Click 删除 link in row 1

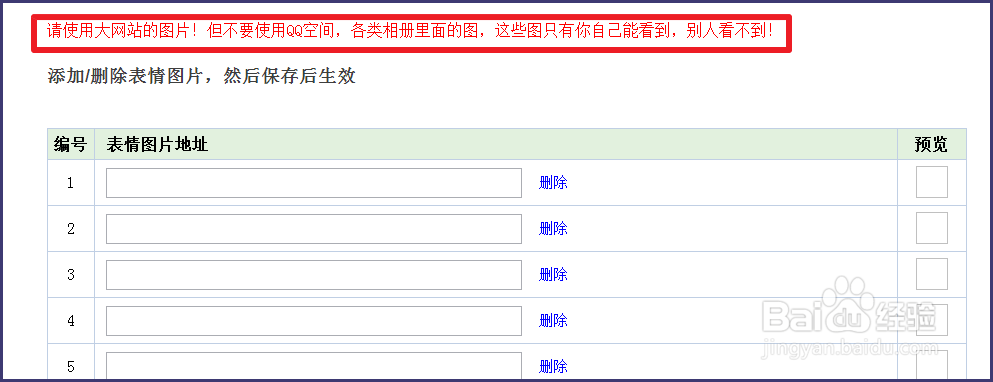click(553, 183)
